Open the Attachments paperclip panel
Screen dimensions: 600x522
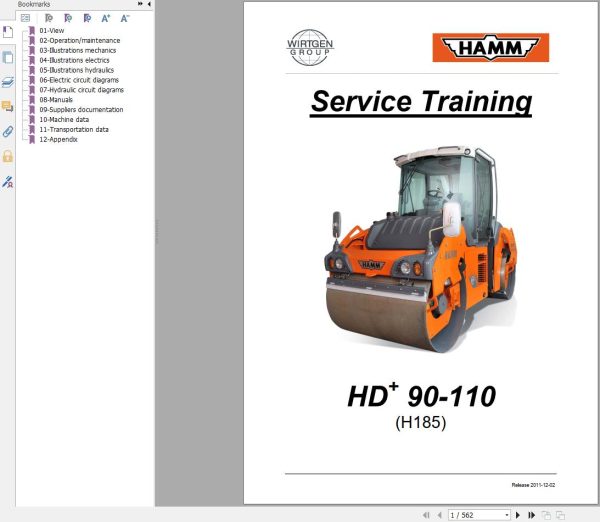pyautogui.click(x=8, y=132)
